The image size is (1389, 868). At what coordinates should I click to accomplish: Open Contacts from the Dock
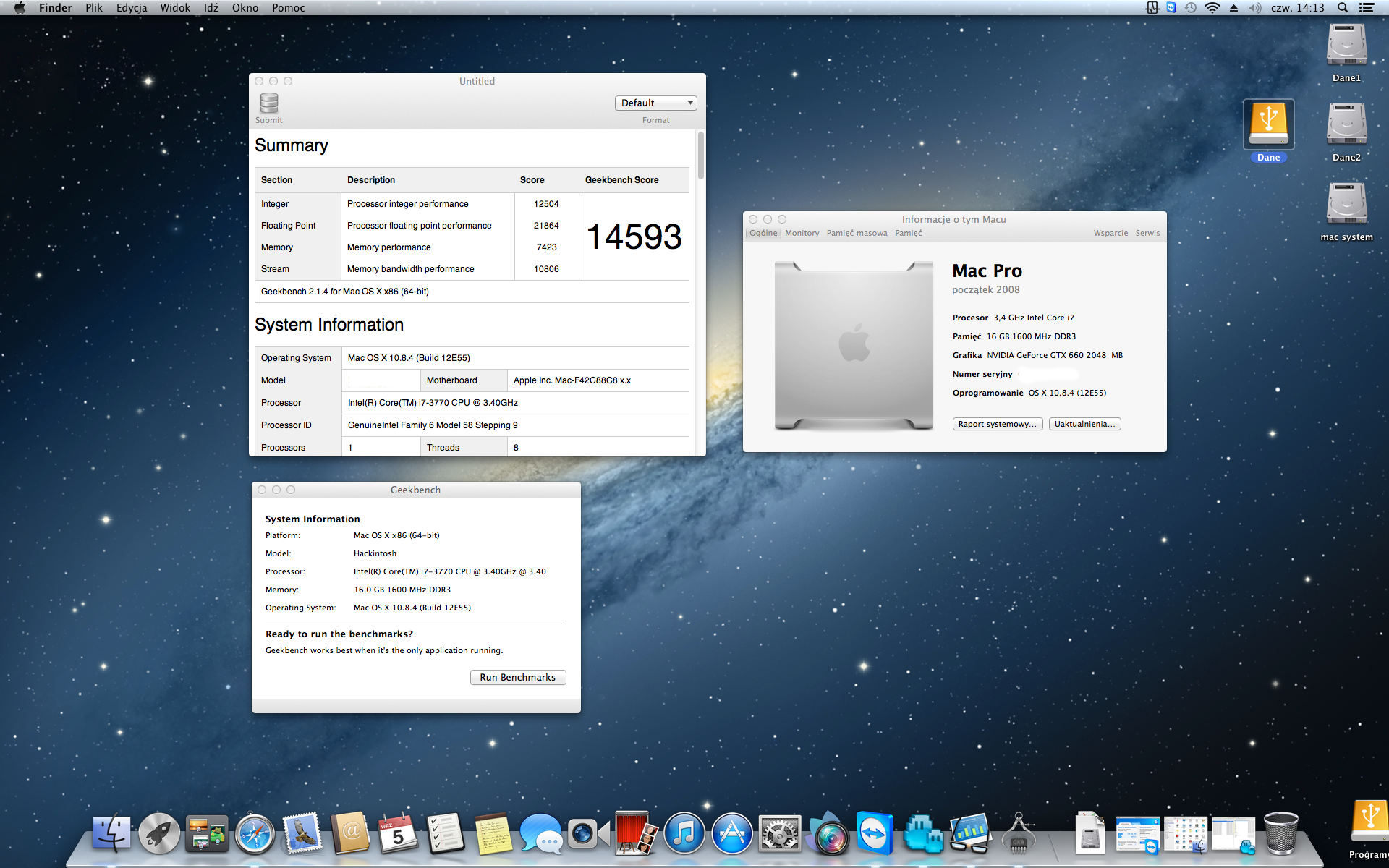(x=350, y=833)
